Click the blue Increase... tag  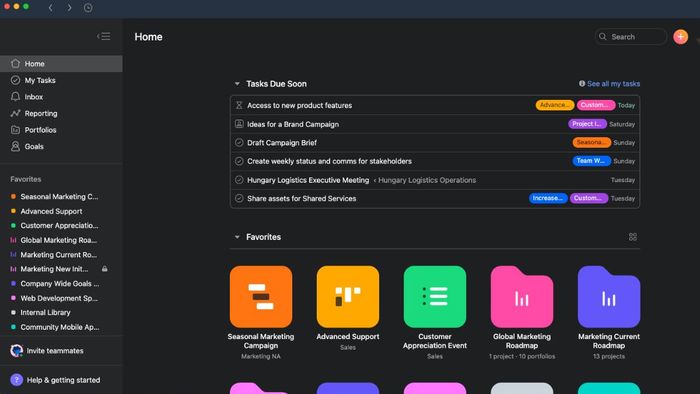[x=548, y=198]
